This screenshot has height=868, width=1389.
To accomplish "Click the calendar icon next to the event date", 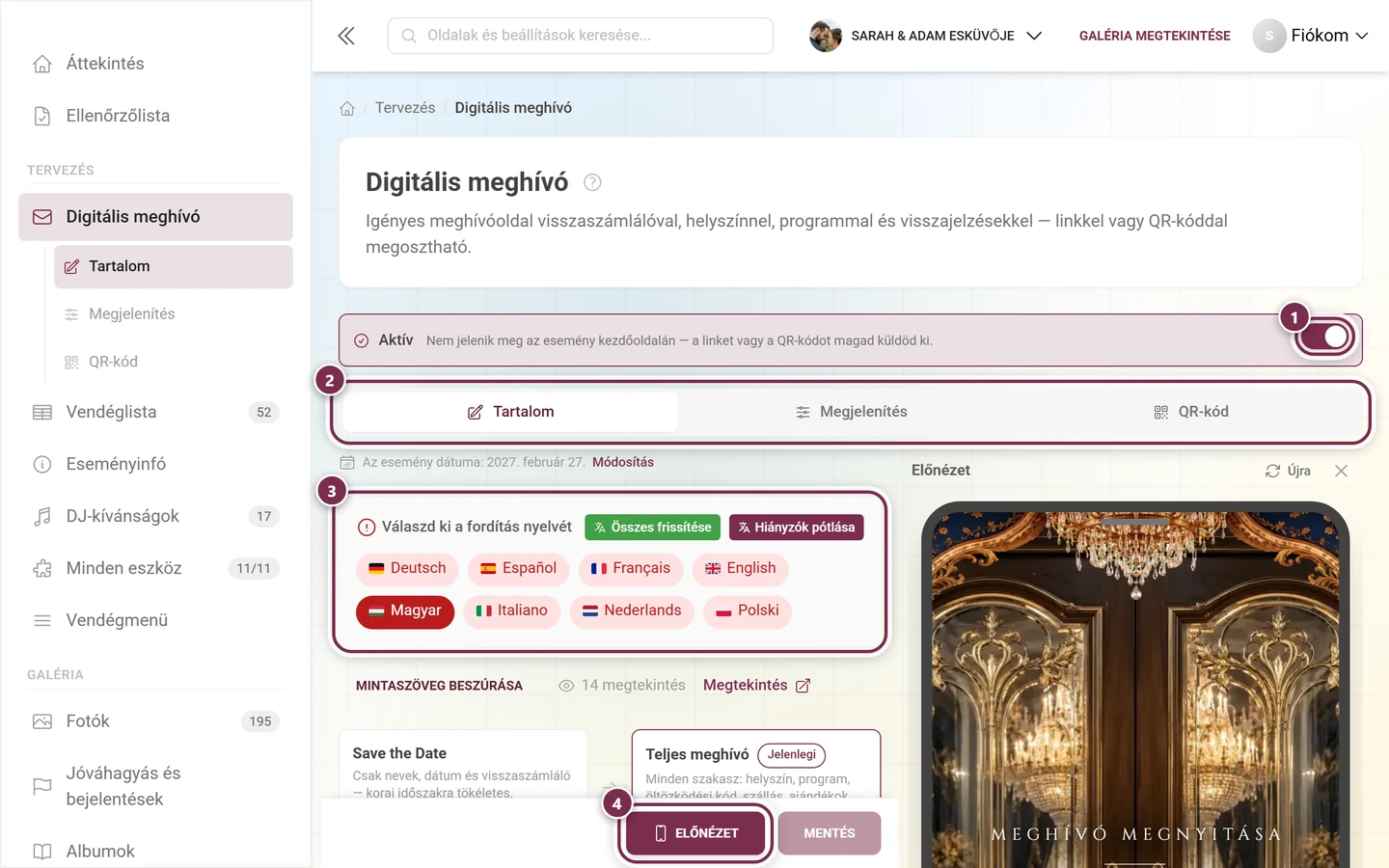I will click(347, 463).
